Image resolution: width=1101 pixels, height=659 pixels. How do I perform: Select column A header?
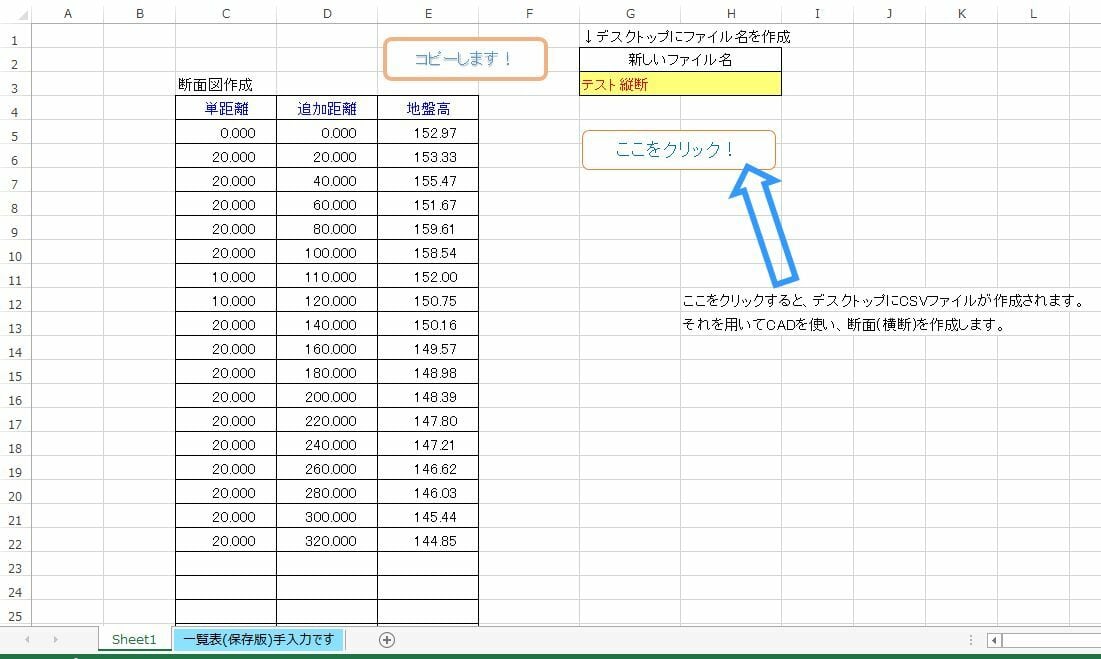click(67, 13)
